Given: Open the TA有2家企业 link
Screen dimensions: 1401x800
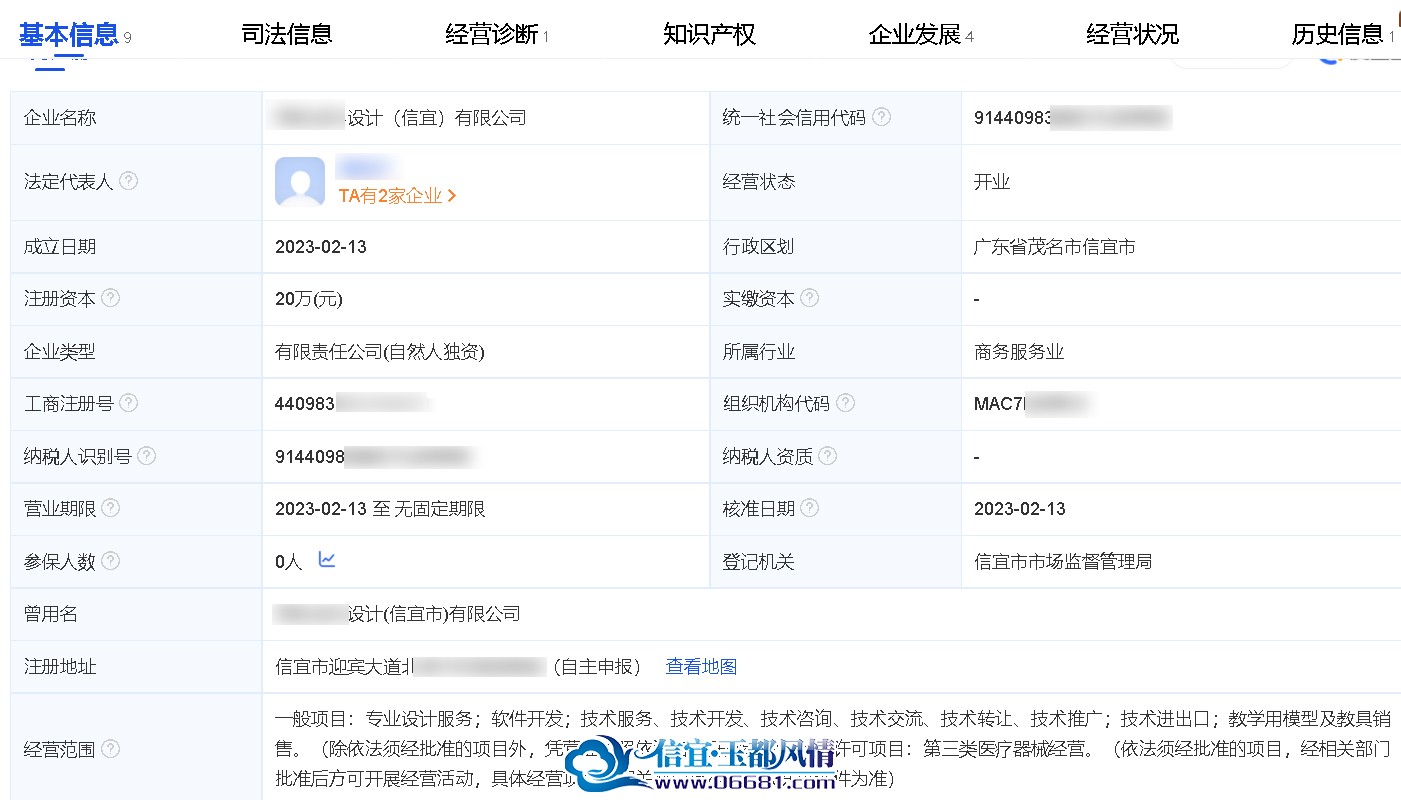Looking at the screenshot, I should click(398, 196).
